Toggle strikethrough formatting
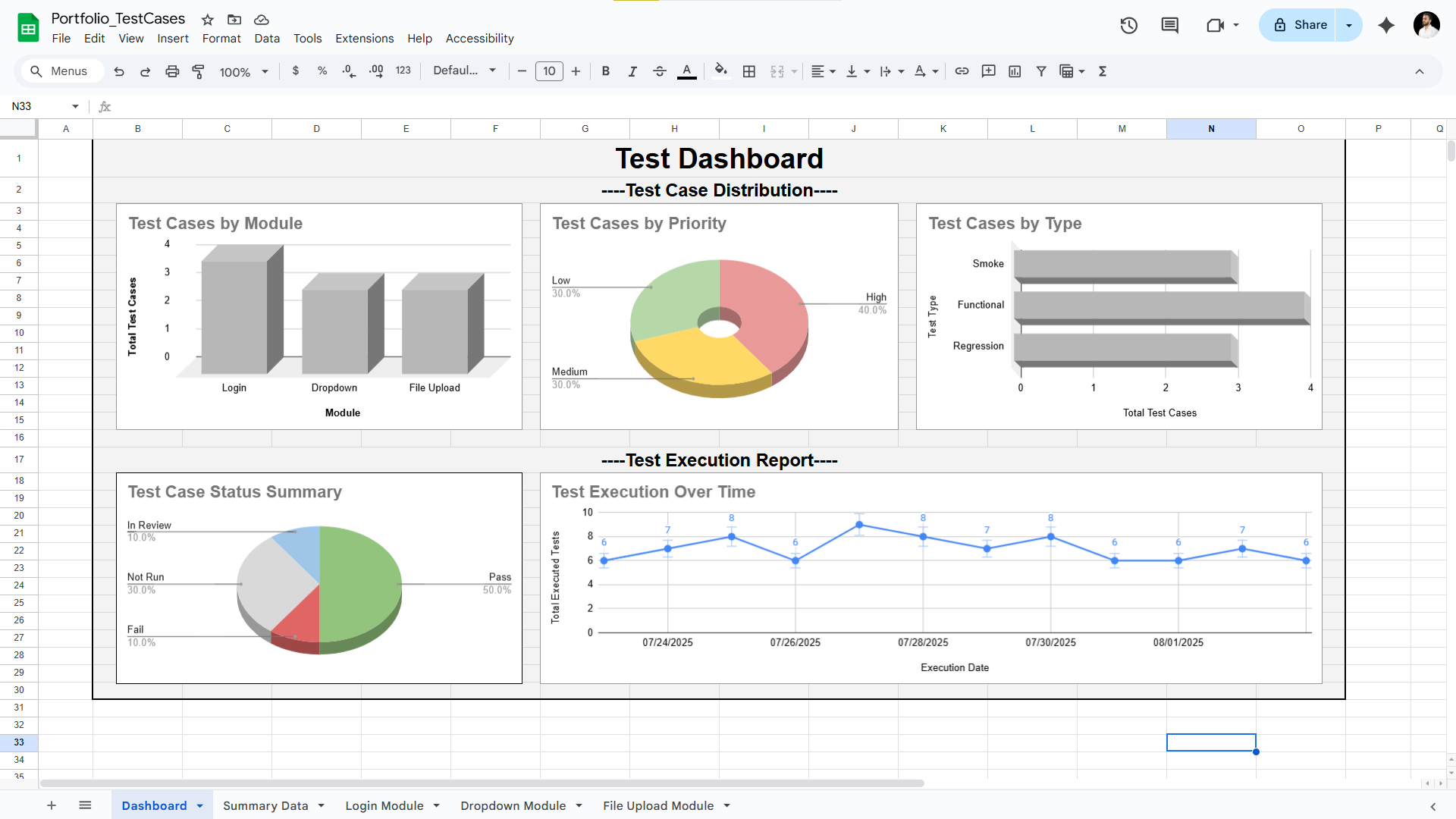This screenshot has width=1456, height=819. tap(659, 71)
